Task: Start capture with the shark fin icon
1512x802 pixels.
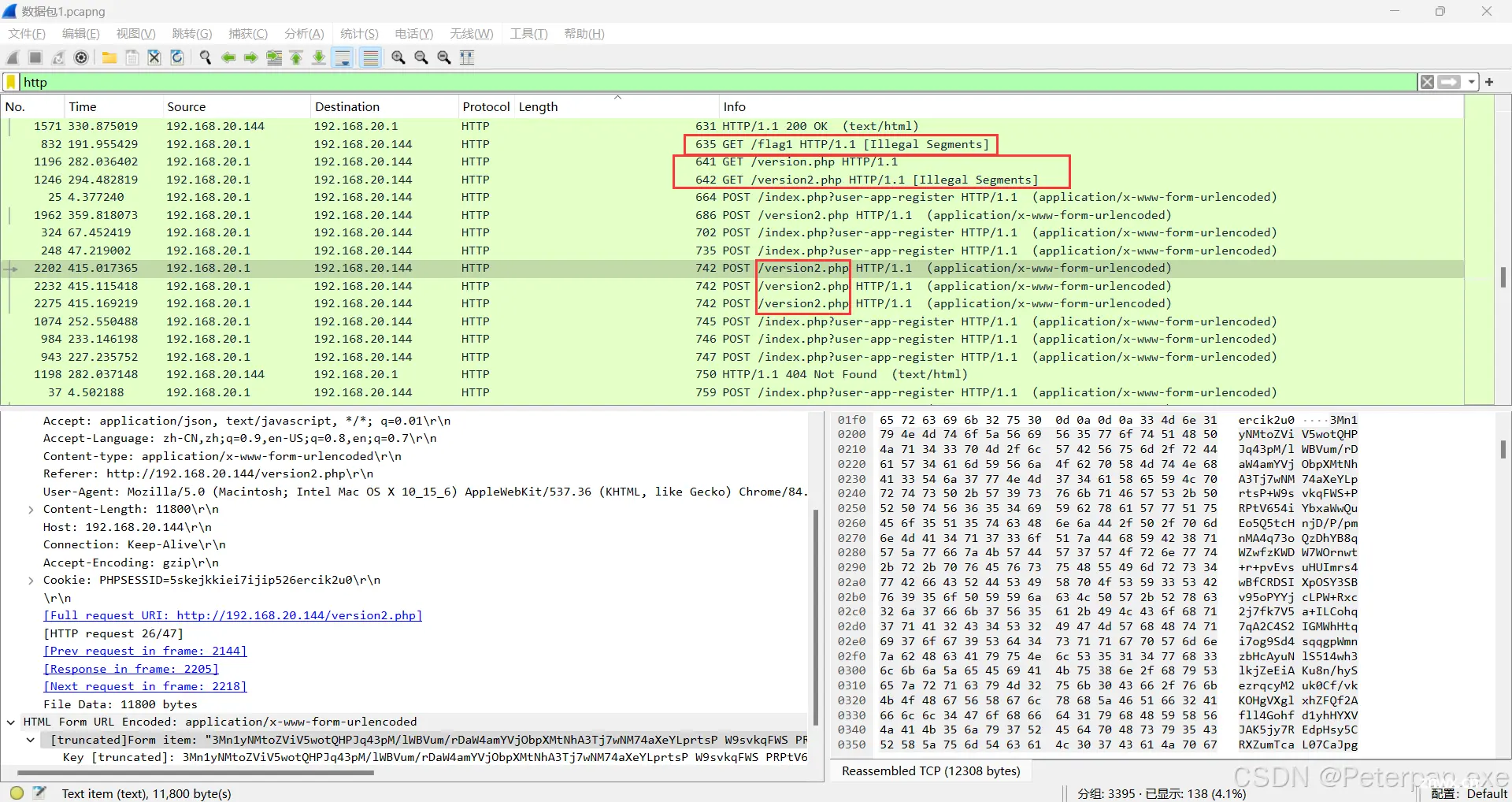Action: point(13,58)
